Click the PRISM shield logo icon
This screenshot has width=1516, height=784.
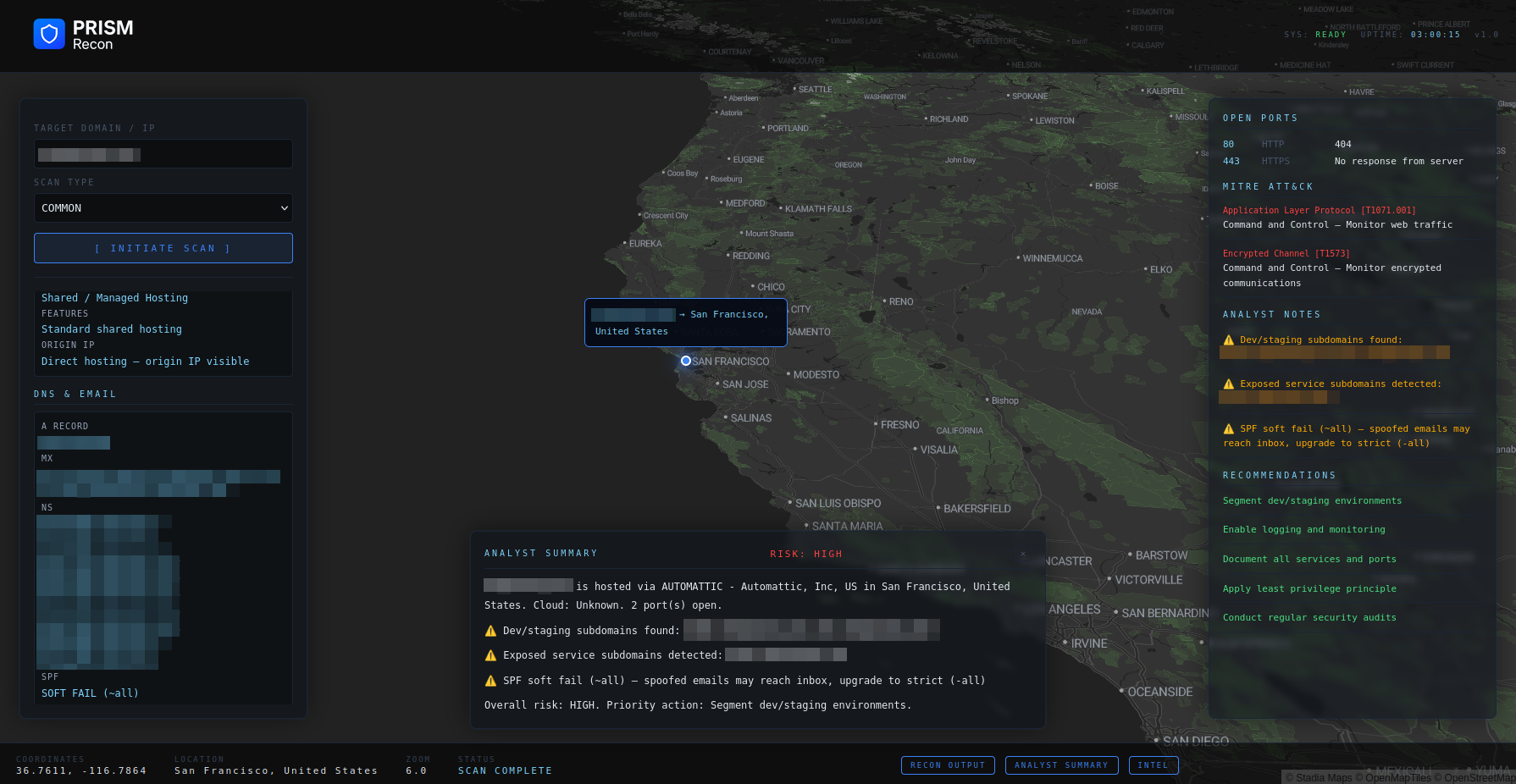49,34
